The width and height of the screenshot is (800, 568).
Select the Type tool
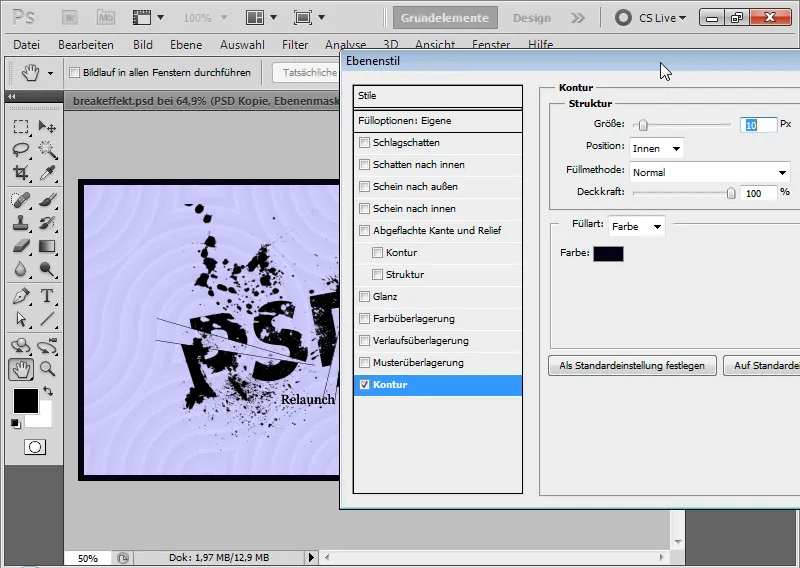click(47, 296)
